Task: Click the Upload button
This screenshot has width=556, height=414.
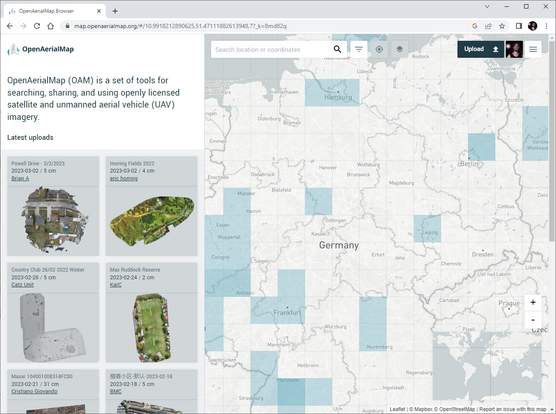Action: coord(481,49)
